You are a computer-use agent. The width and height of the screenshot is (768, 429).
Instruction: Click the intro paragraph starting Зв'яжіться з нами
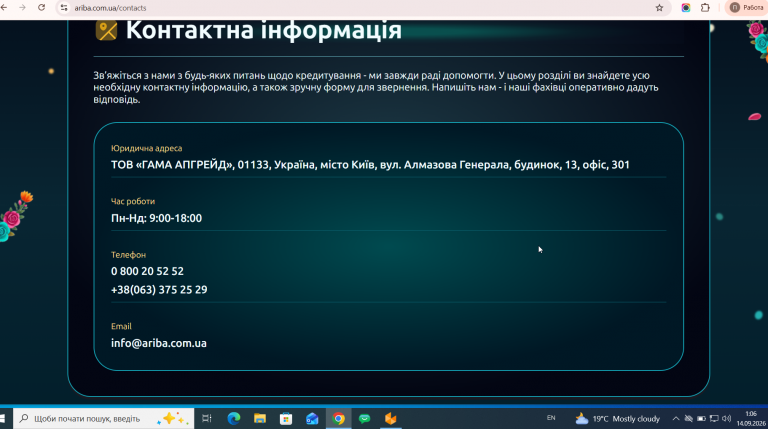tap(376, 87)
